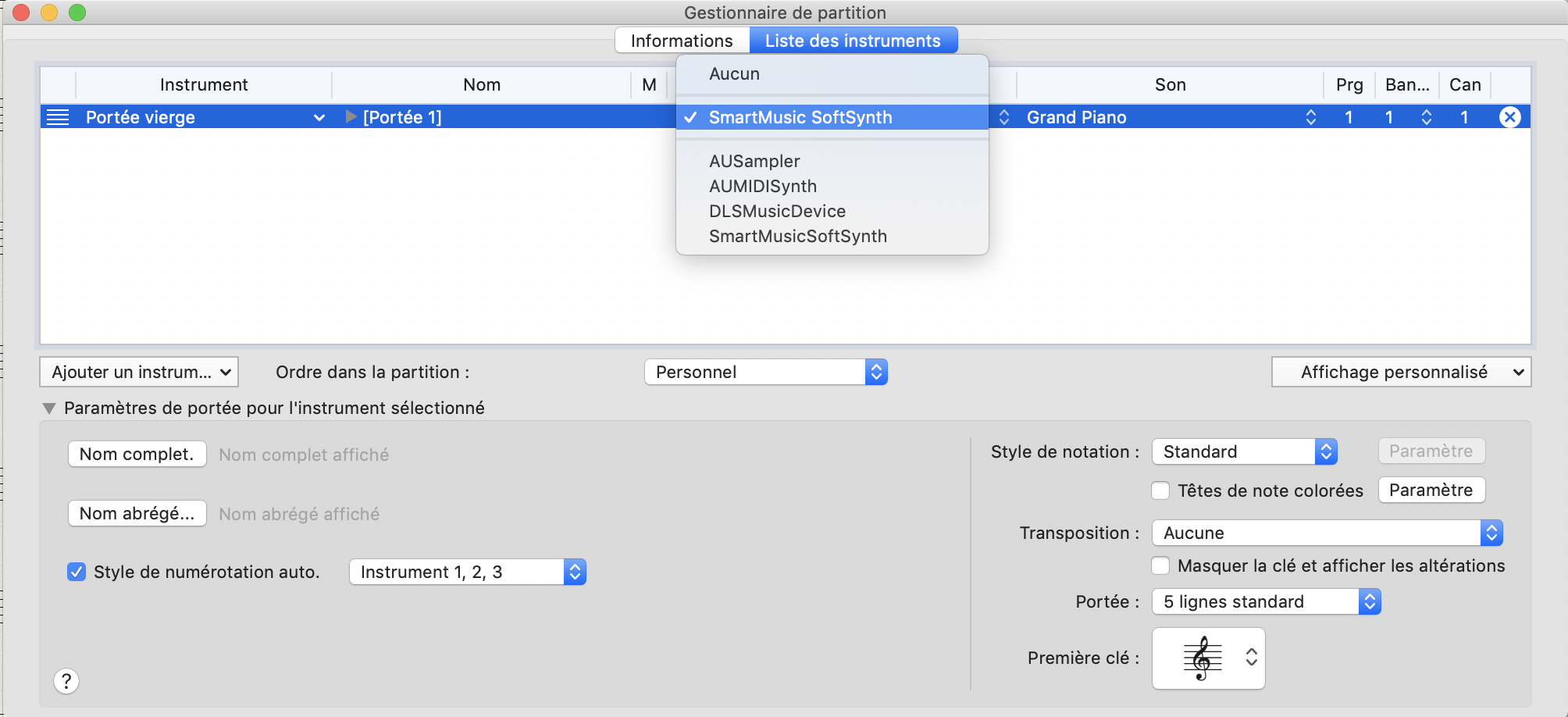Disable Style de numérotation auto checkbox

point(77,572)
